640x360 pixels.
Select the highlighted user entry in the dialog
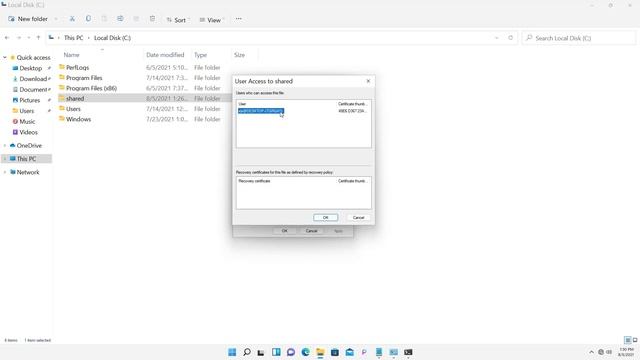[260, 111]
